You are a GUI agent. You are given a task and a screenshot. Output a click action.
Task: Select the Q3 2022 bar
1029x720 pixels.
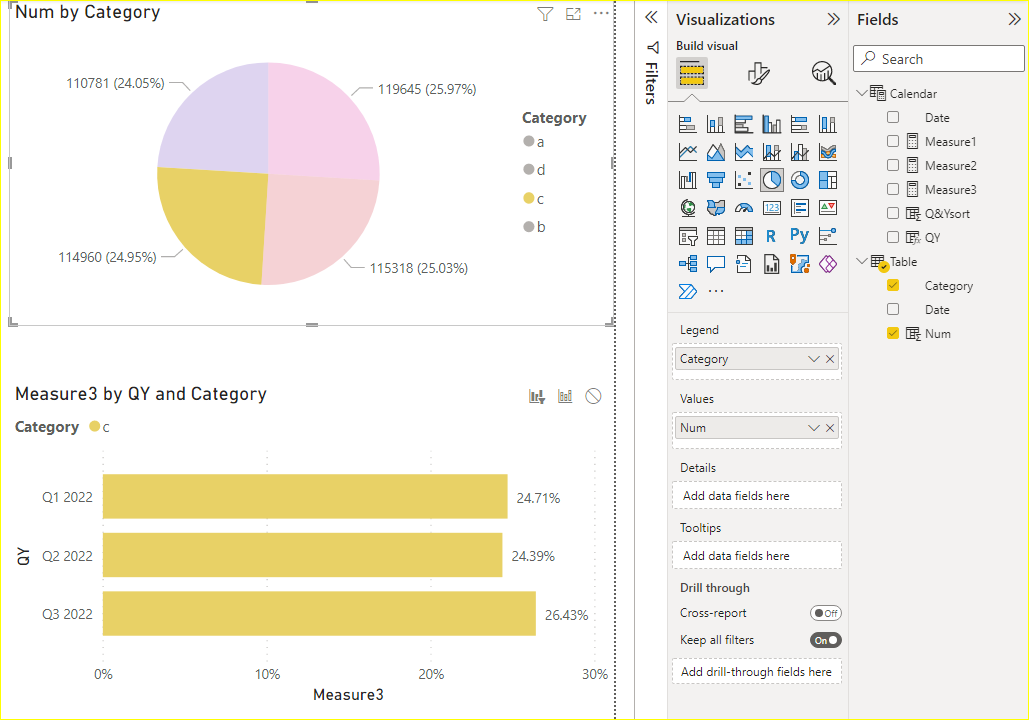319,614
